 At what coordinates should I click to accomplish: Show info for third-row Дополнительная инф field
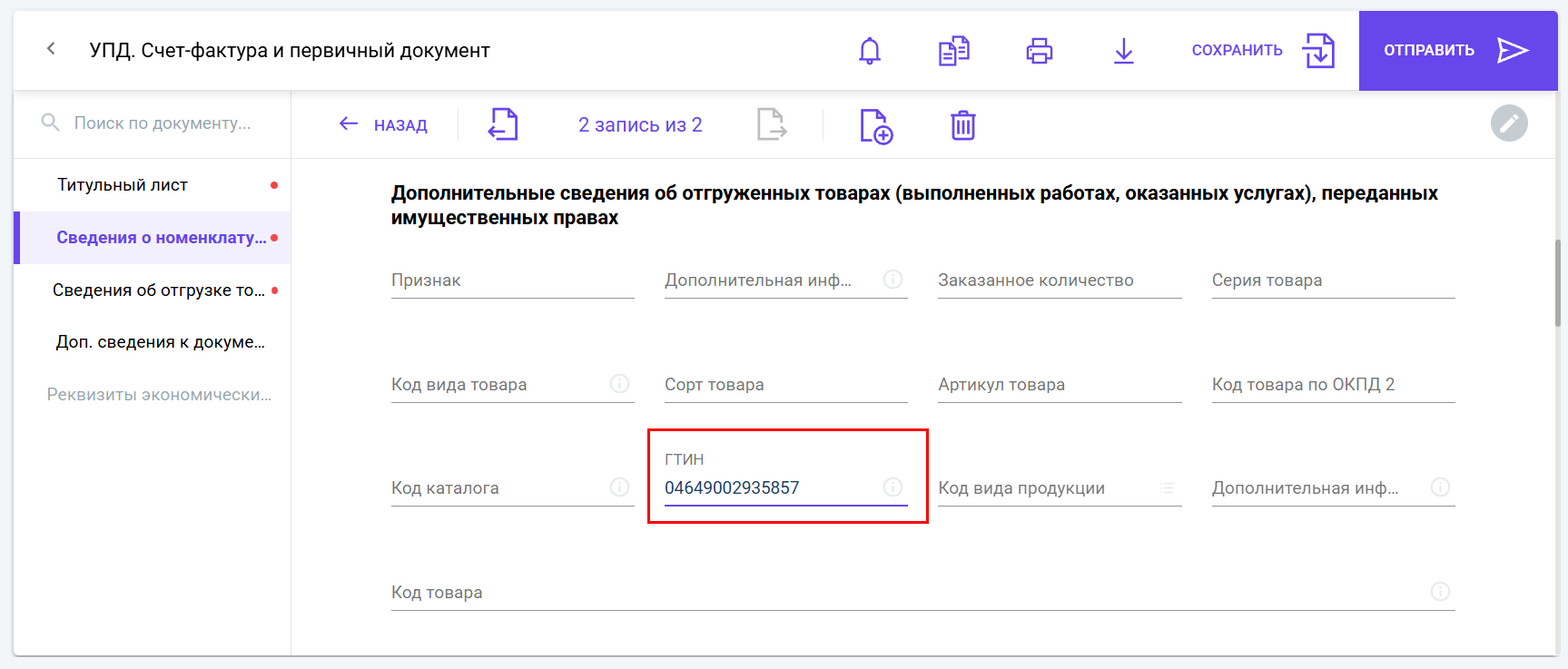1440,487
